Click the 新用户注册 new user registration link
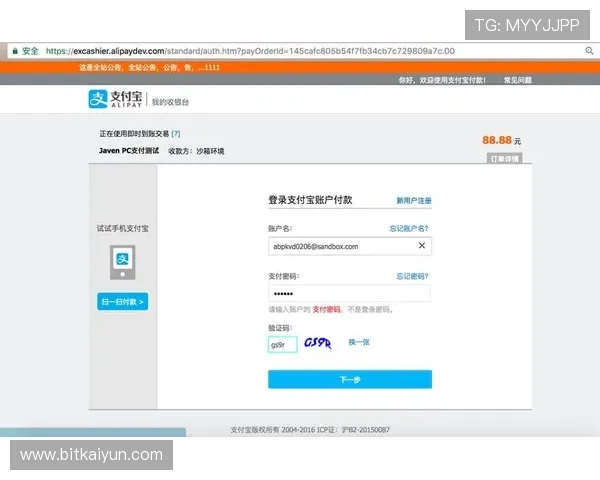 pyautogui.click(x=414, y=200)
